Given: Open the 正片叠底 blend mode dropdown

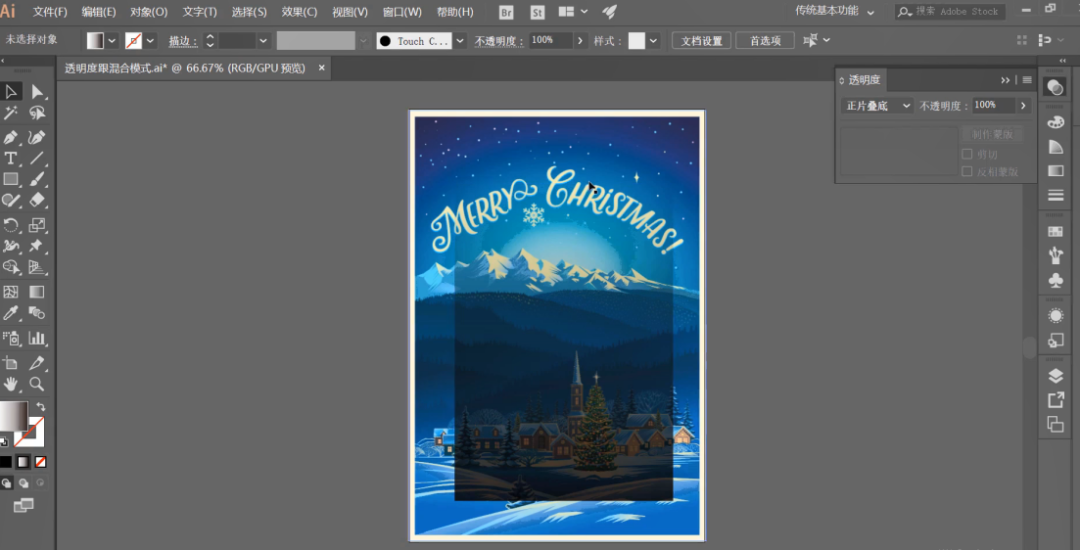Looking at the screenshot, I should click(x=878, y=105).
